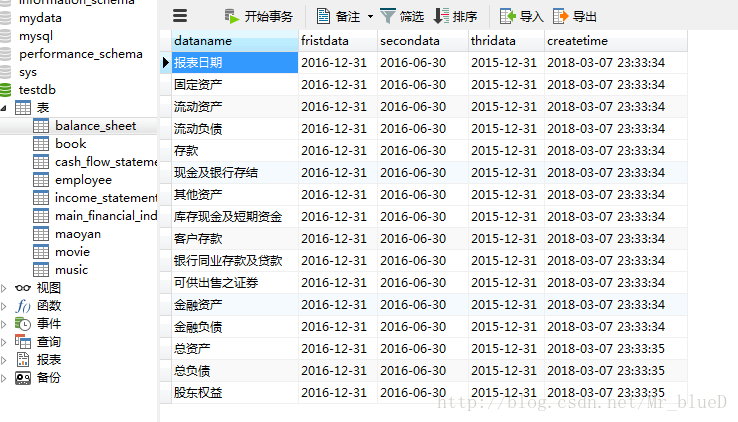Expand the 视图 views tree node
Screen dimensions: 738x422
[x=4, y=288]
